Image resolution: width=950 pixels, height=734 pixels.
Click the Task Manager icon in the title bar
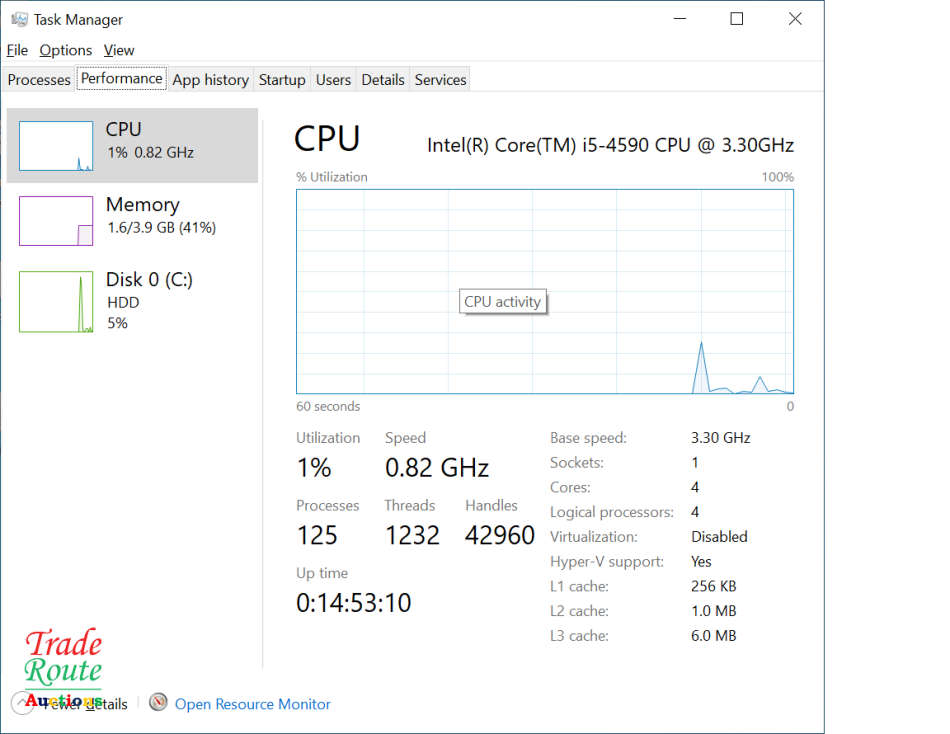click(22, 18)
